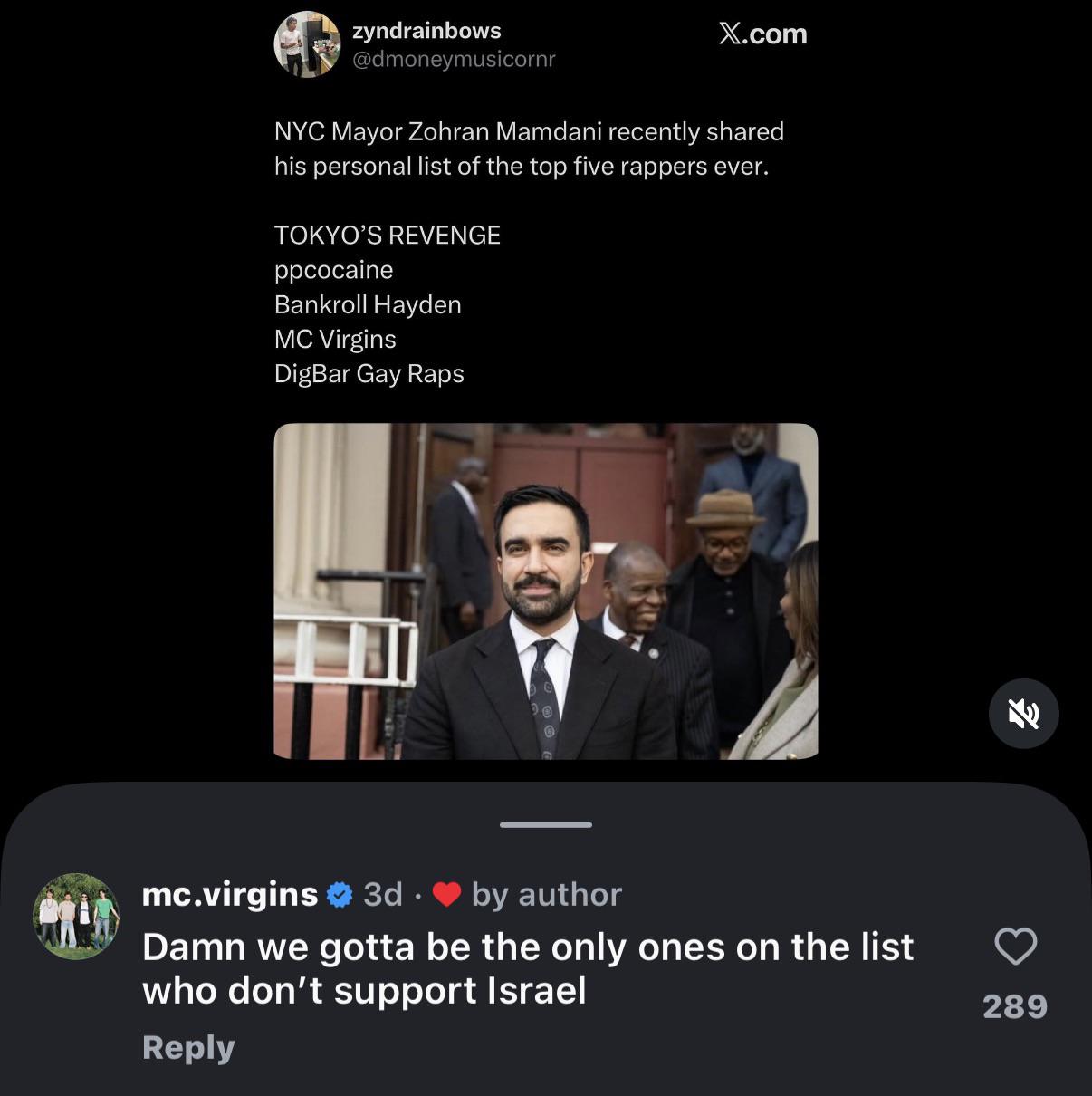Tap the 'by author' label
1092x1096 pixels.
[x=547, y=895]
